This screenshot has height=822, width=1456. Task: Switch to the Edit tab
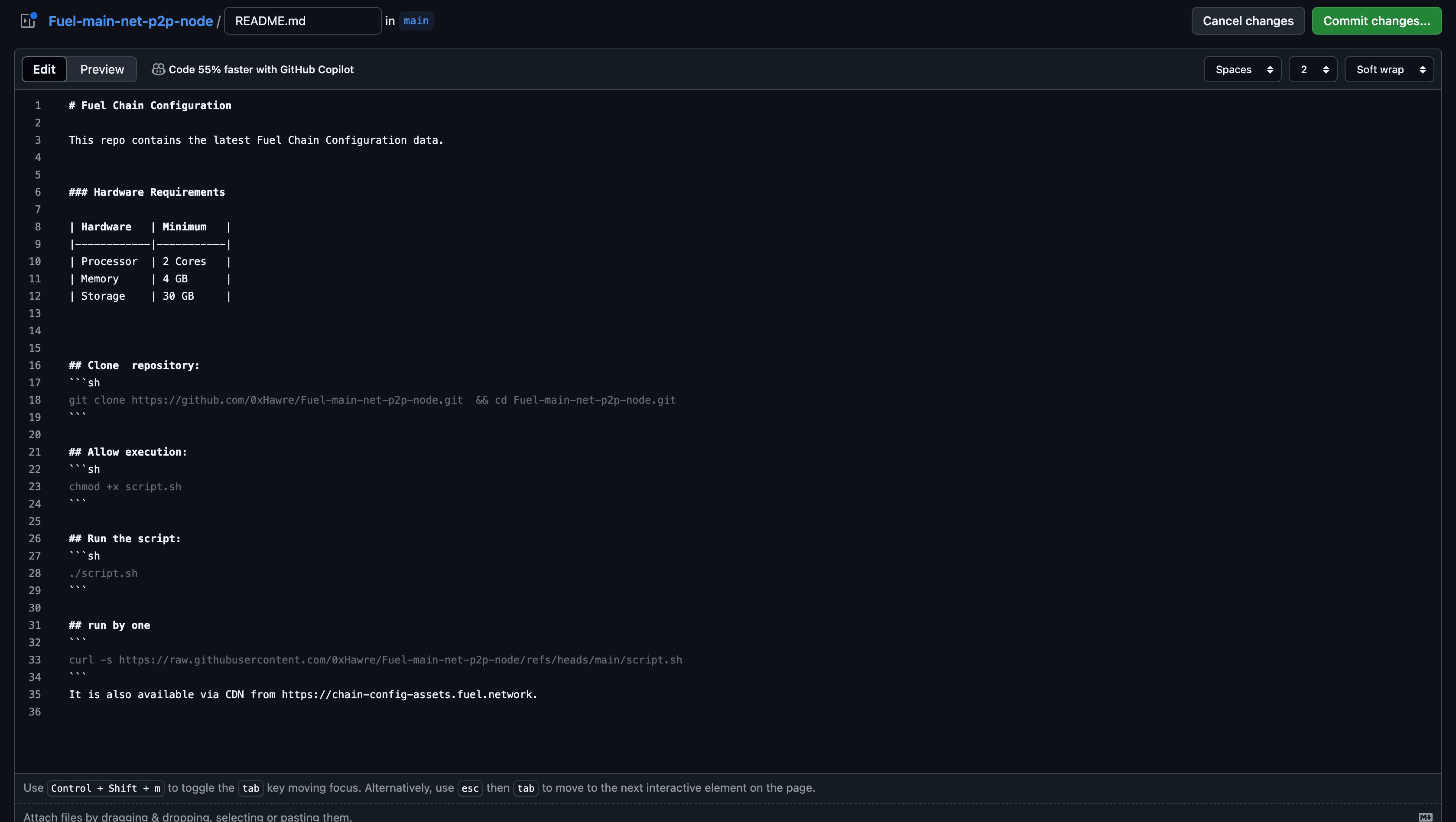44,69
